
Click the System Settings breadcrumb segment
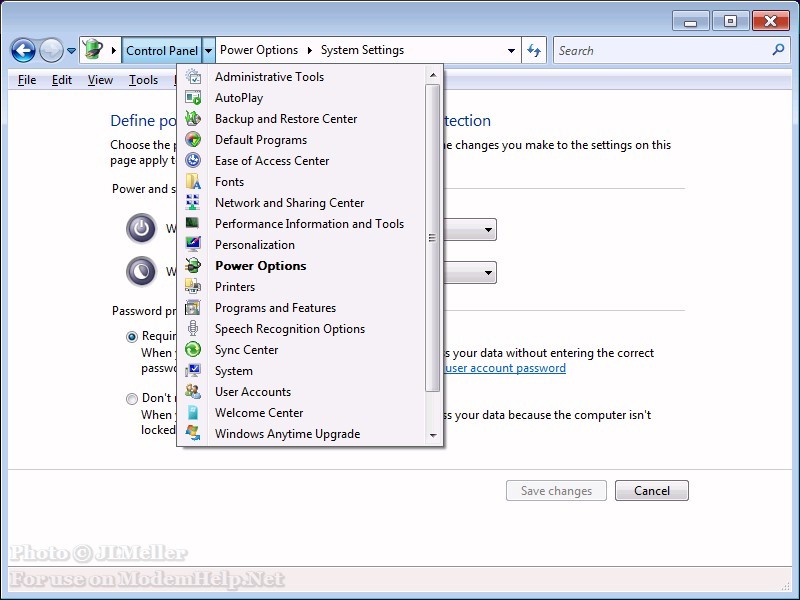pyautogui.click(x=362, y=50)
